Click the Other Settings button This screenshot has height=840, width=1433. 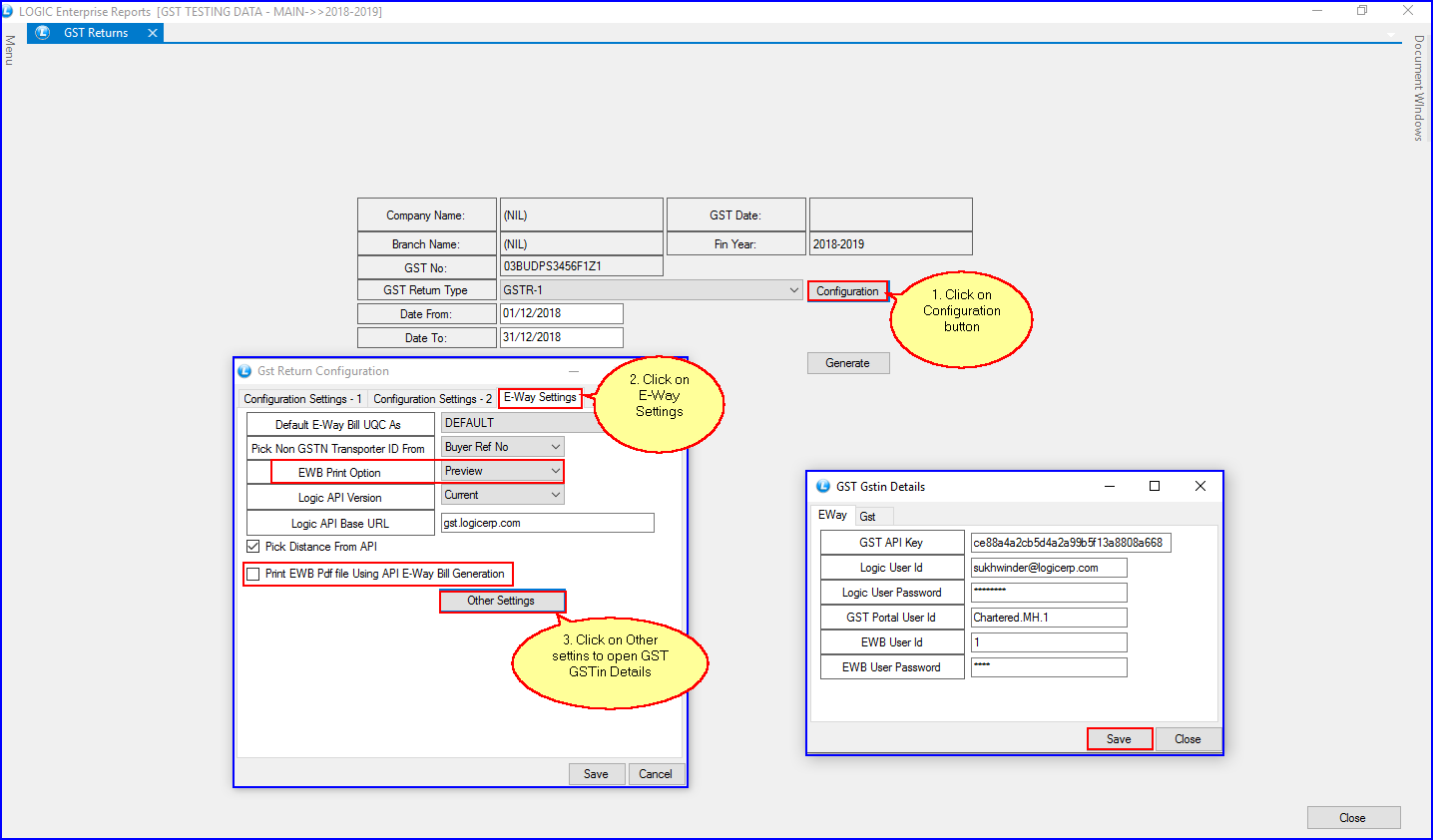point(502,601)
